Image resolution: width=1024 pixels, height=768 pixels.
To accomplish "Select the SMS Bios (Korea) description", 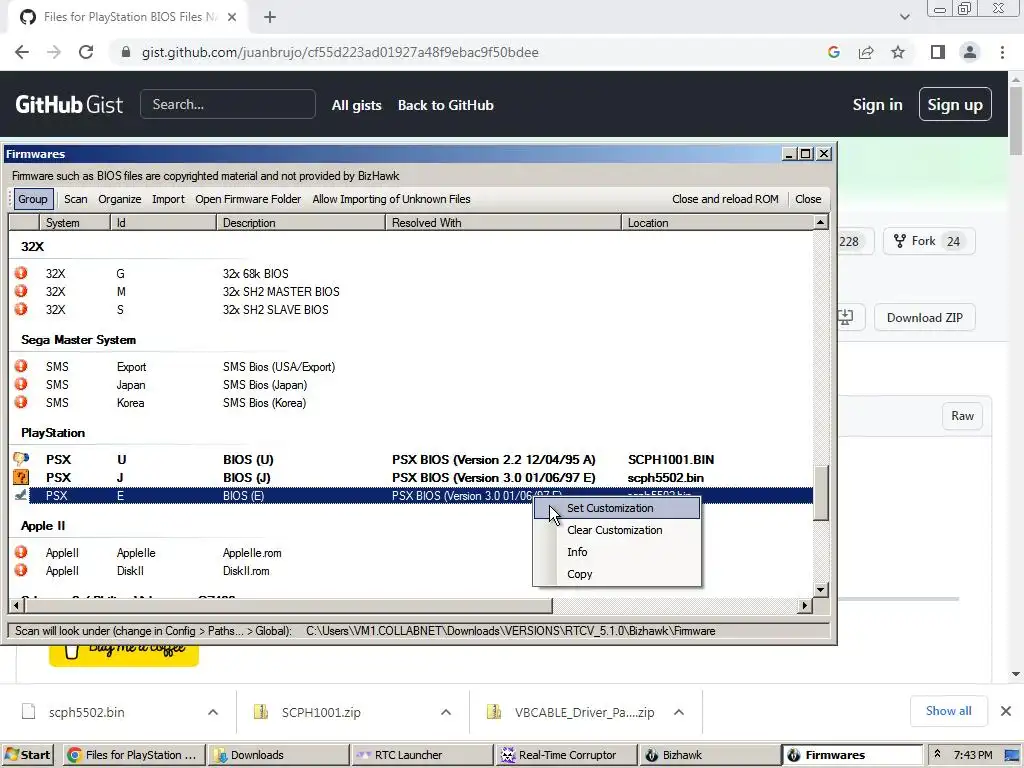I will click(x=264, y=403).
